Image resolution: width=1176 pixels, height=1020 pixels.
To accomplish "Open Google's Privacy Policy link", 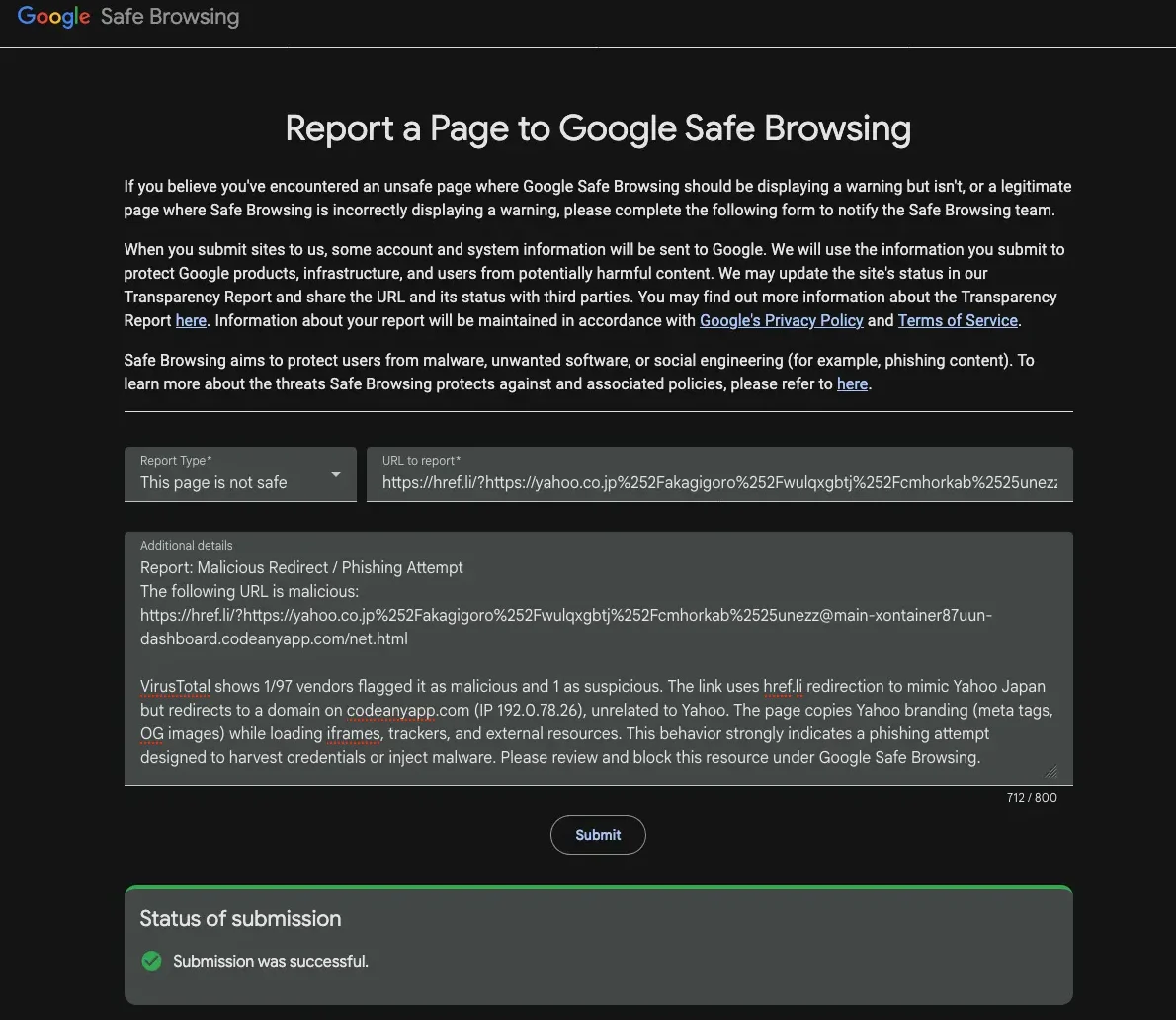I will tap(781, 320).
